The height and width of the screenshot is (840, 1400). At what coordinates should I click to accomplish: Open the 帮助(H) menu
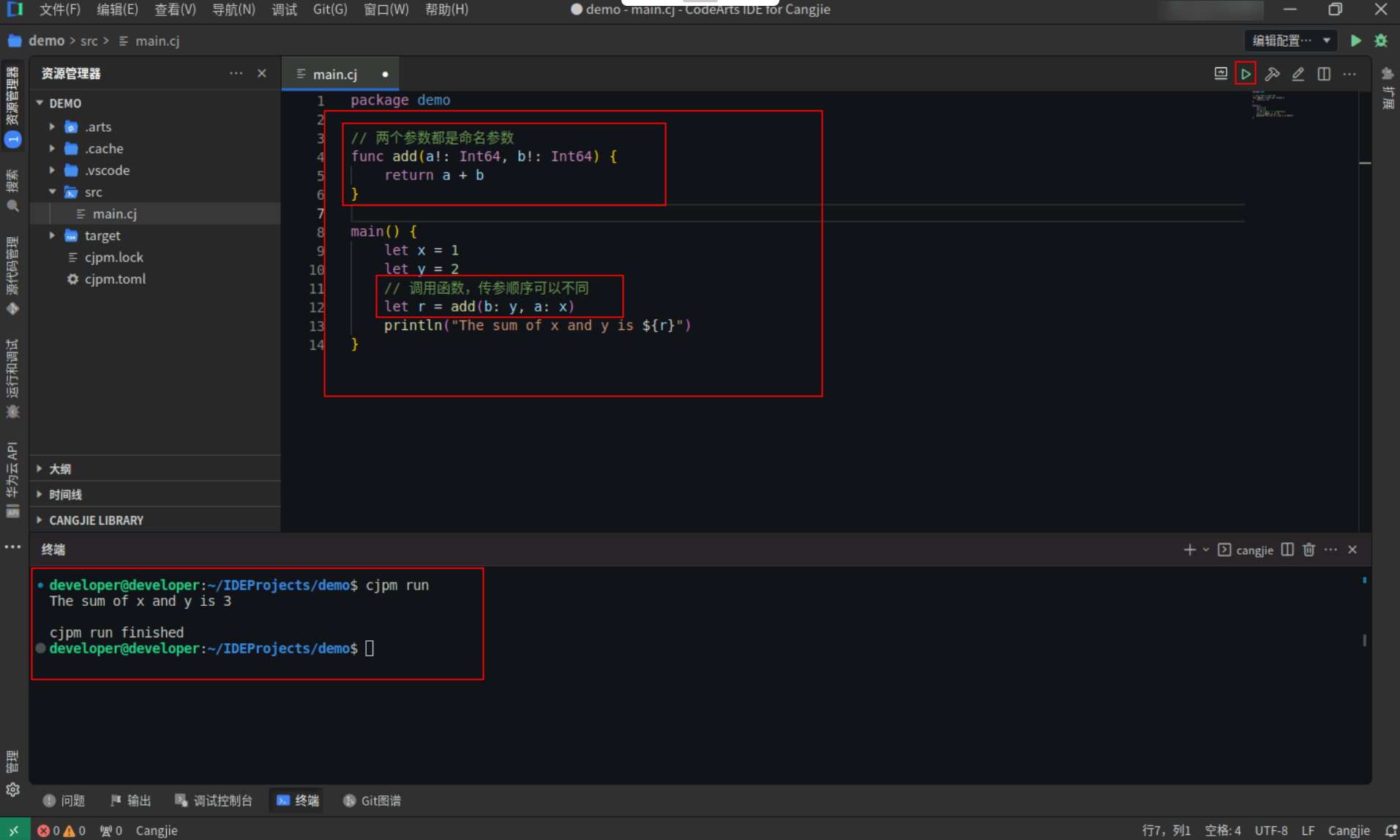click(446, 10)
